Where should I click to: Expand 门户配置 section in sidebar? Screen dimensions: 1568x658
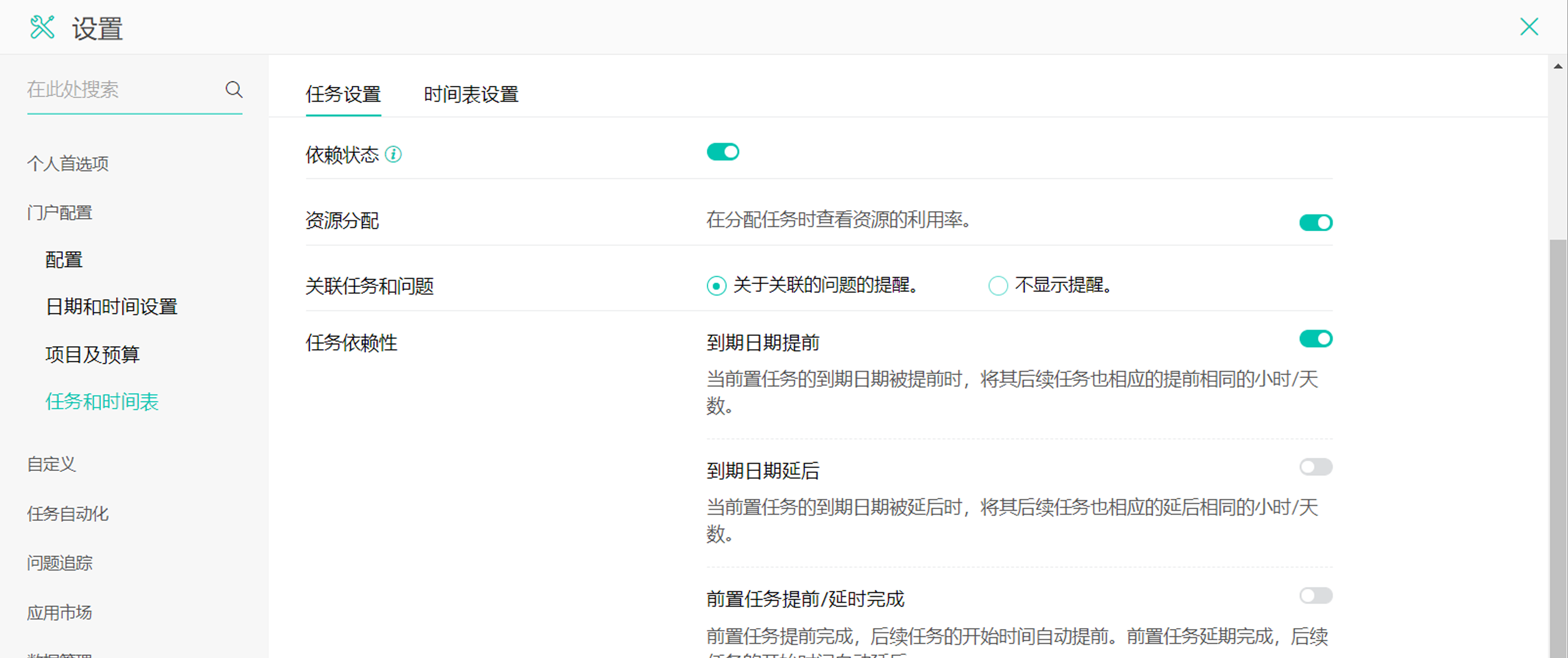click(x=59, y=212)
